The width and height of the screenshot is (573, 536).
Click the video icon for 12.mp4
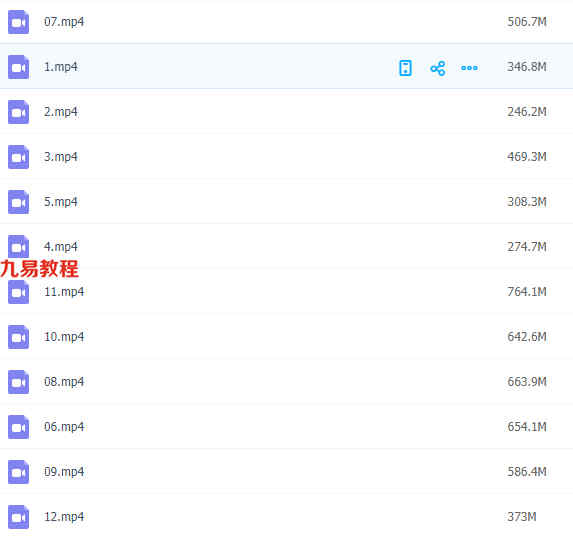(19, 517)
